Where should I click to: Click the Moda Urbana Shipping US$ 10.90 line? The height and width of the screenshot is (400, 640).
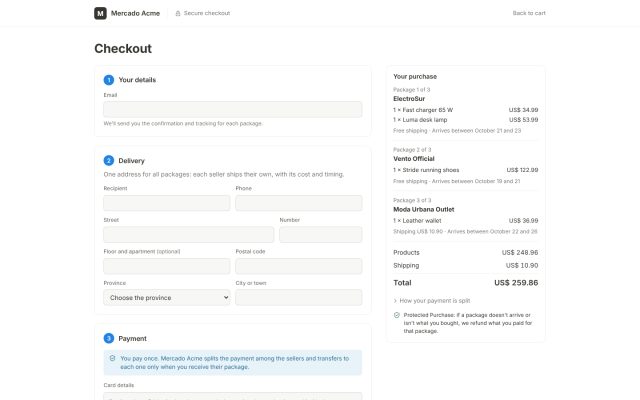465,231
